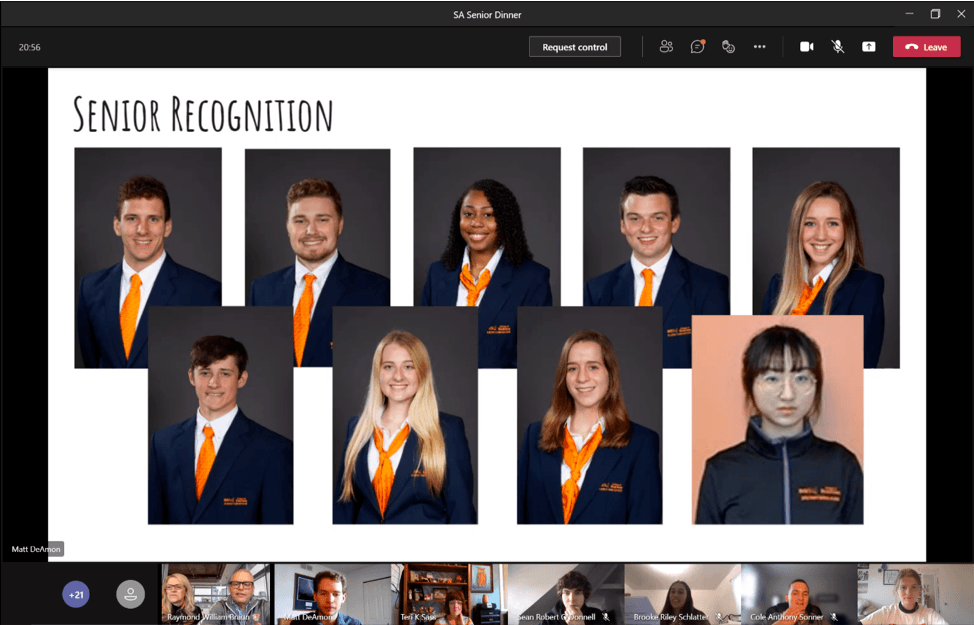The width and height of the screenshot is (974, 625).
Task: Leave the meeting
Action: 926,47
